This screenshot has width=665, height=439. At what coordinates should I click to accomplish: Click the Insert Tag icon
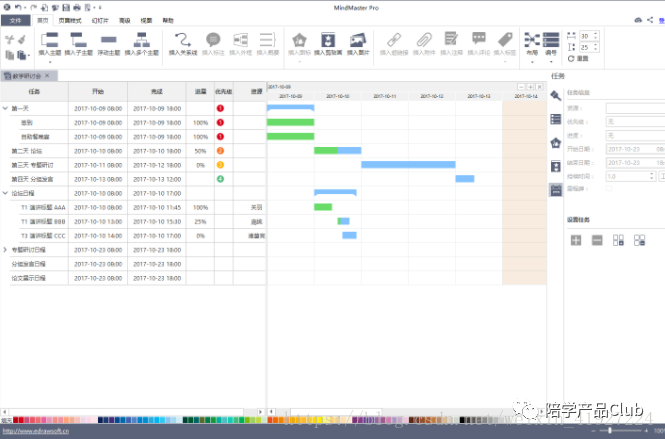point(505,39)
